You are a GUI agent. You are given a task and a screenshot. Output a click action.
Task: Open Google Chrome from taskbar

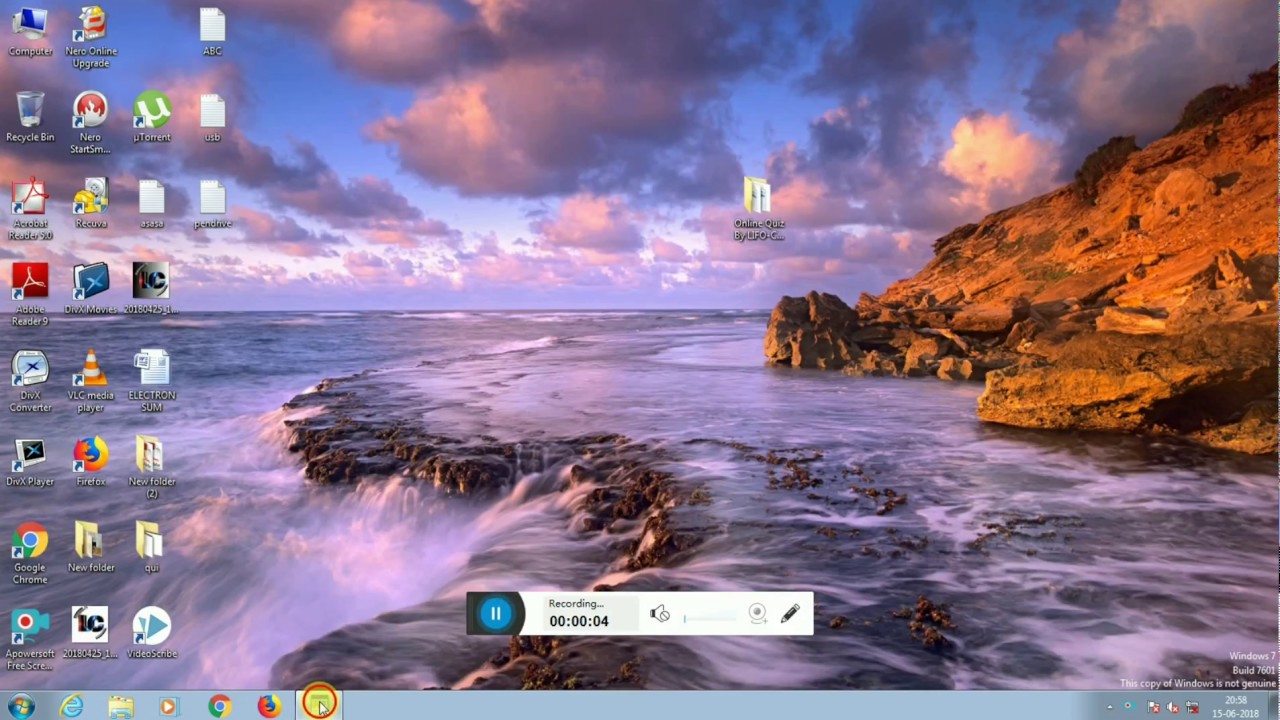tap(219, 706)
